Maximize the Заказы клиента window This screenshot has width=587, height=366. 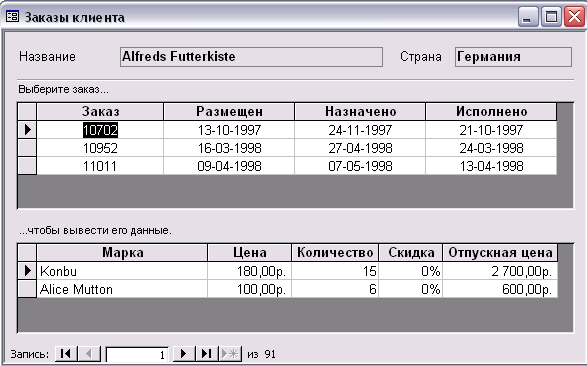551,17
